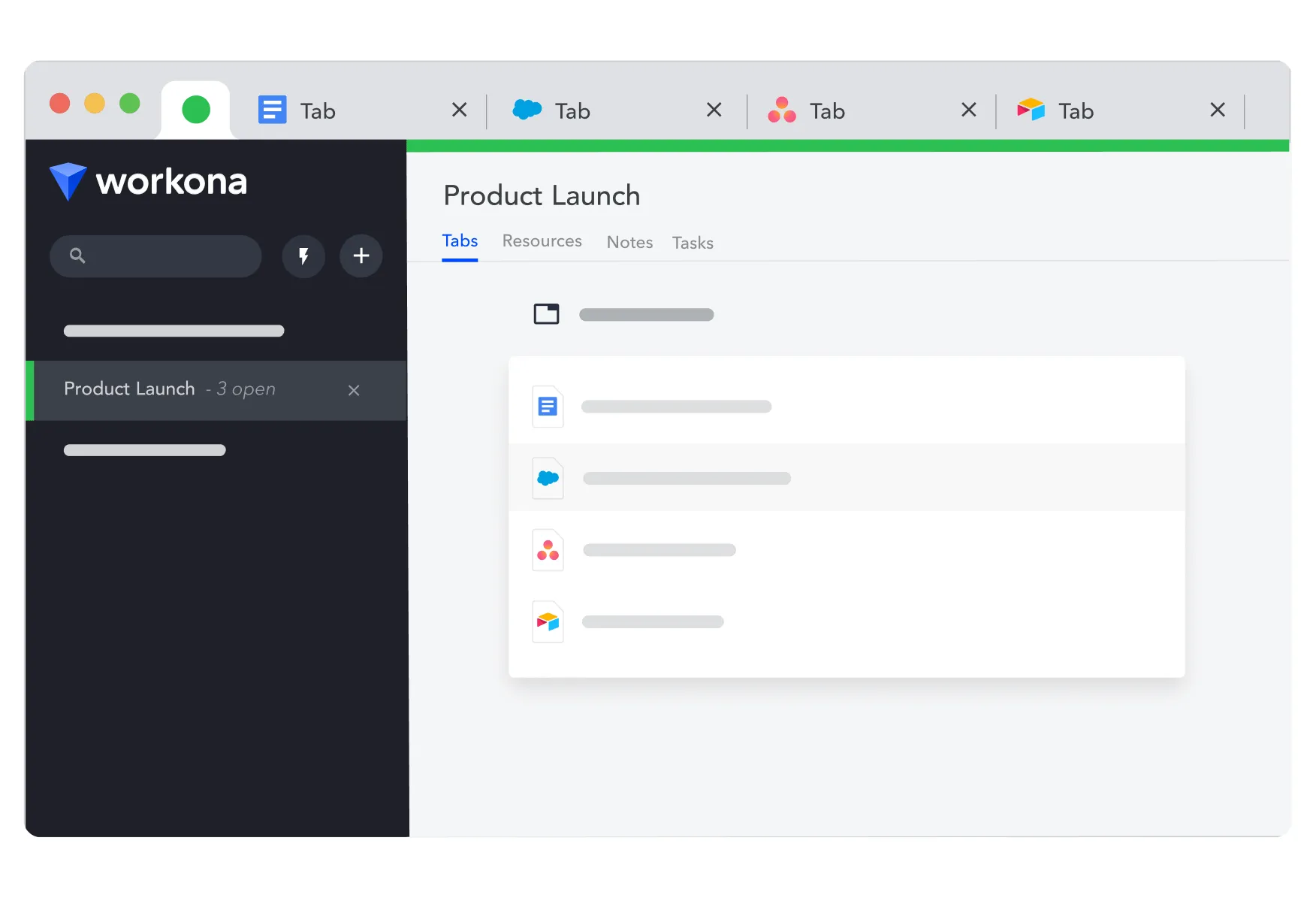Select Product Launch workspace in sidebar

click(216, 390)
